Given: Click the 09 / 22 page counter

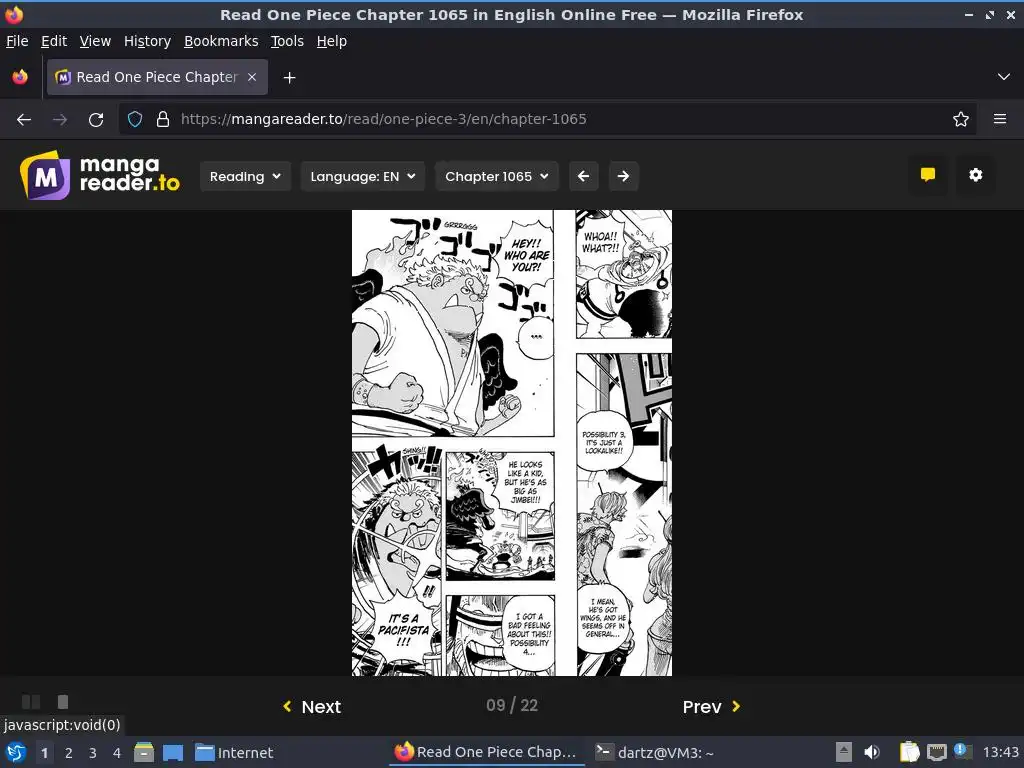Looking at the screenshot, I should 512,705.
